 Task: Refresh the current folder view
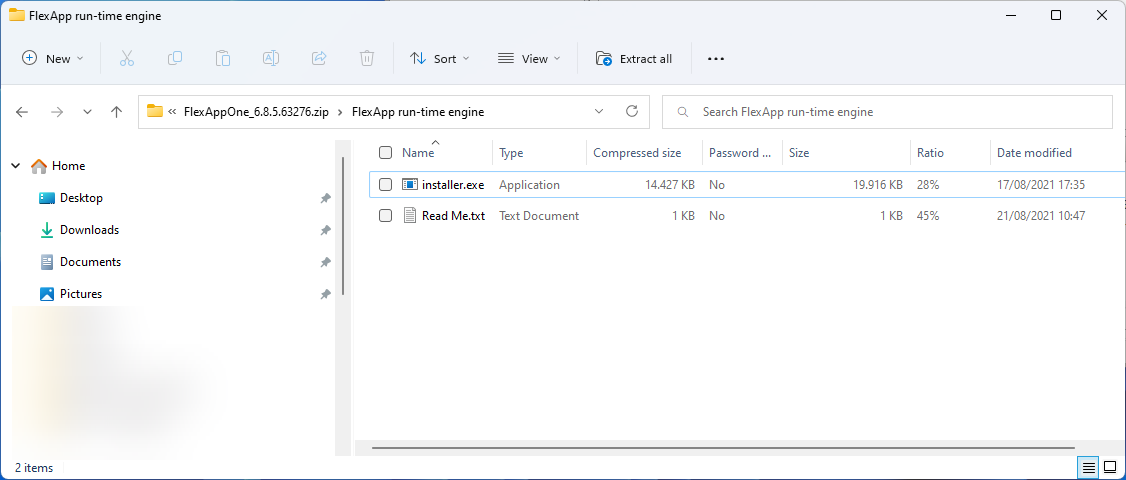(631, 112)
